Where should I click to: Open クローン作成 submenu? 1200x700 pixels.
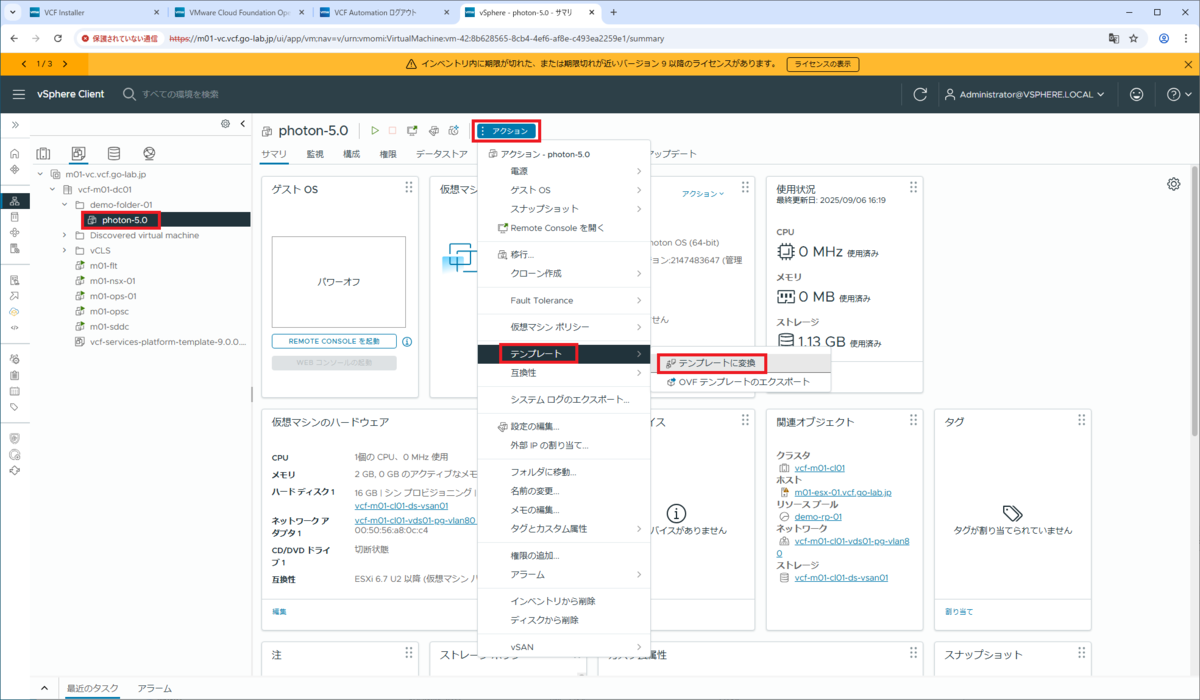pos(565,273)
